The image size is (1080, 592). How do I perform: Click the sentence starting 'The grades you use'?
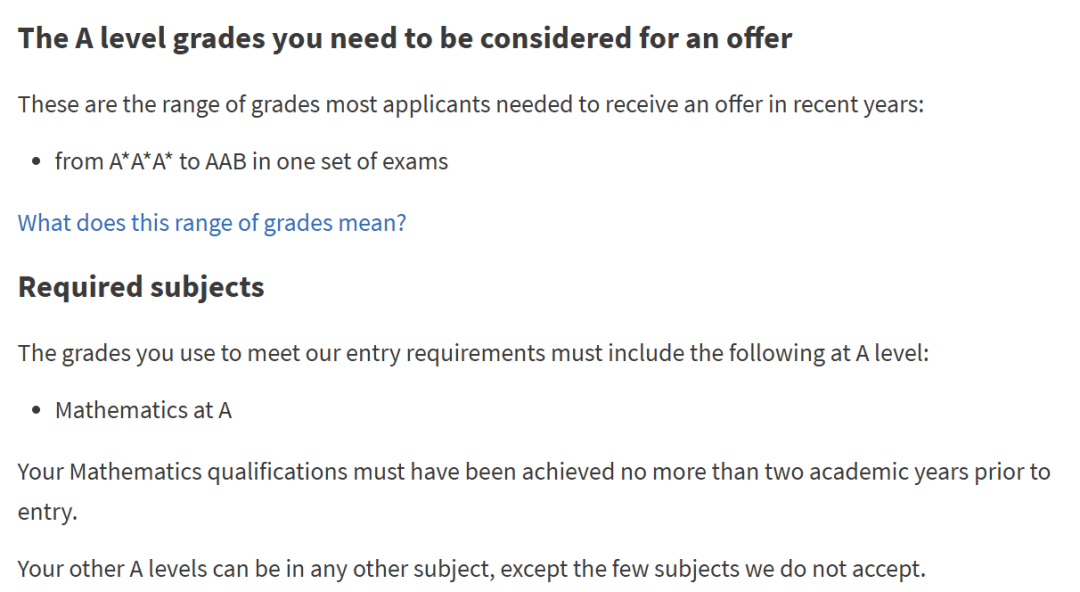pyautogui.click(x=473, y=353)
